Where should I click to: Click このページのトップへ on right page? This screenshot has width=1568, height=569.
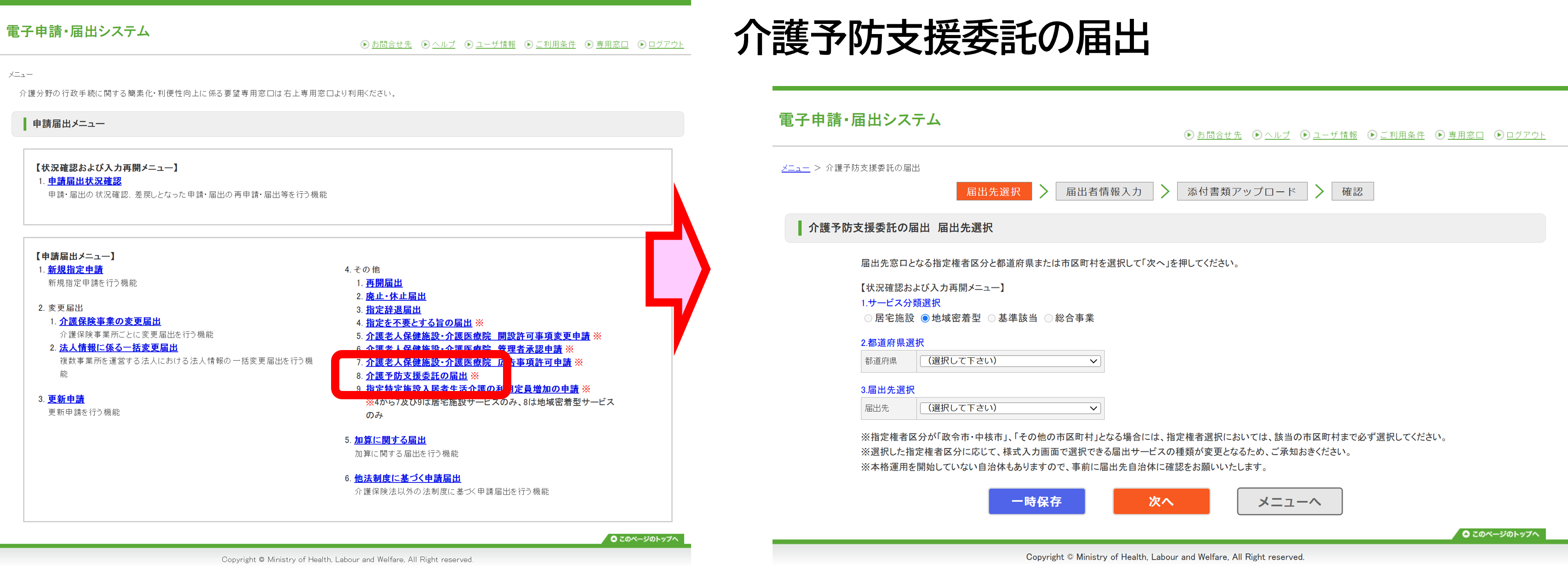(1501, 535)
